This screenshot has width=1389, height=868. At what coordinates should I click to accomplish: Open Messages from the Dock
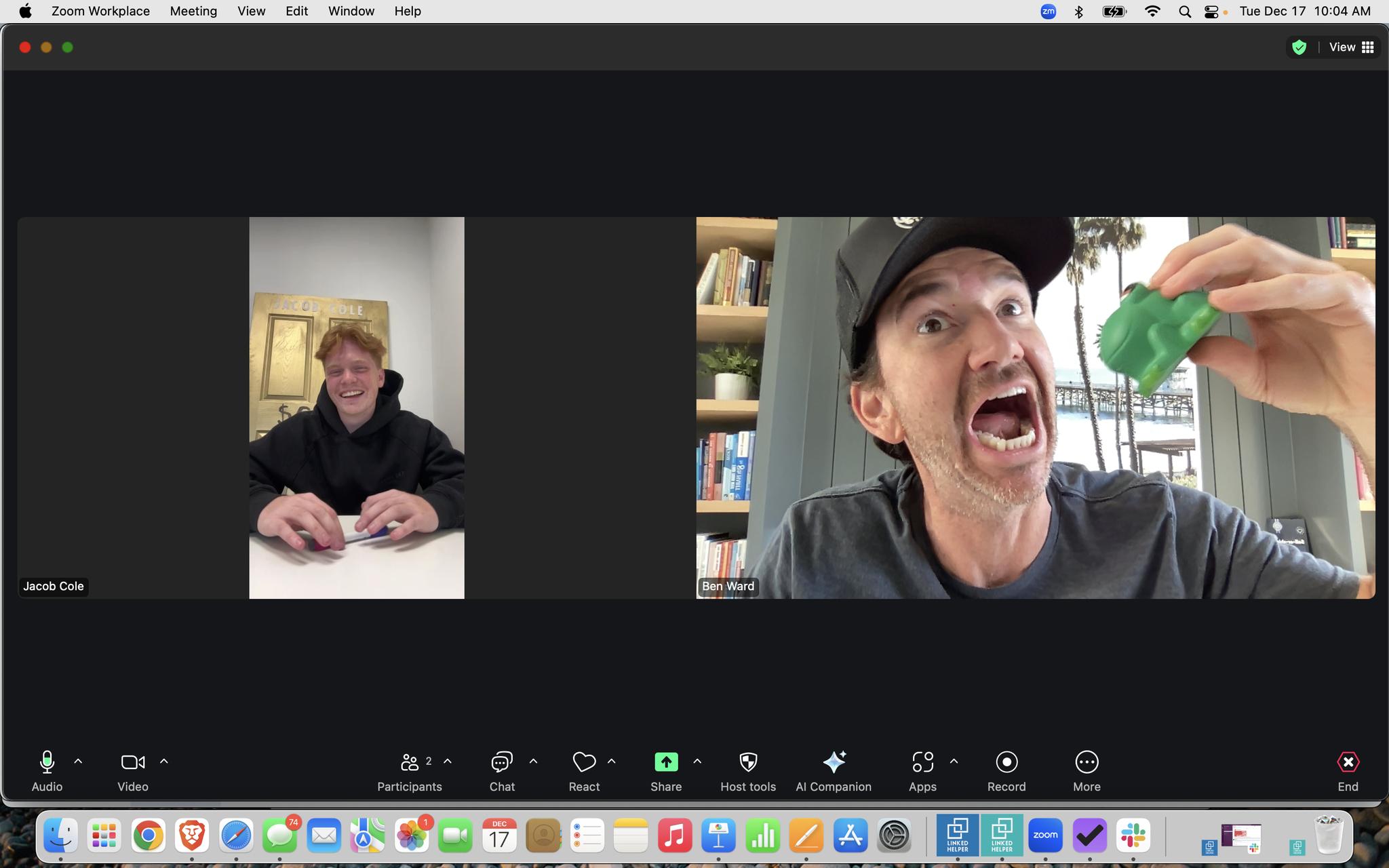(x=279, y=835)
